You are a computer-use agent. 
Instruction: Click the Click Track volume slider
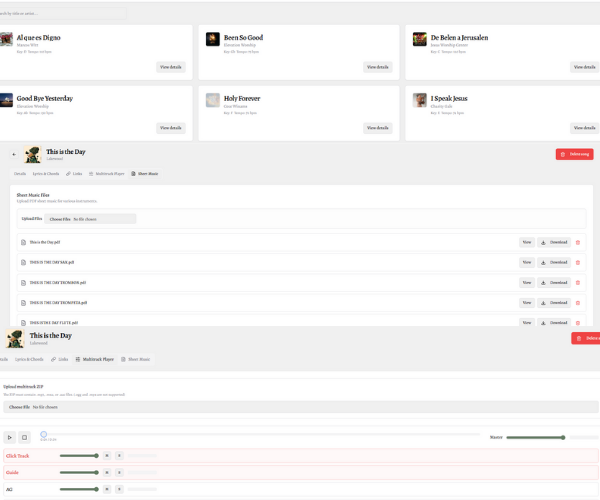(78, 455)
